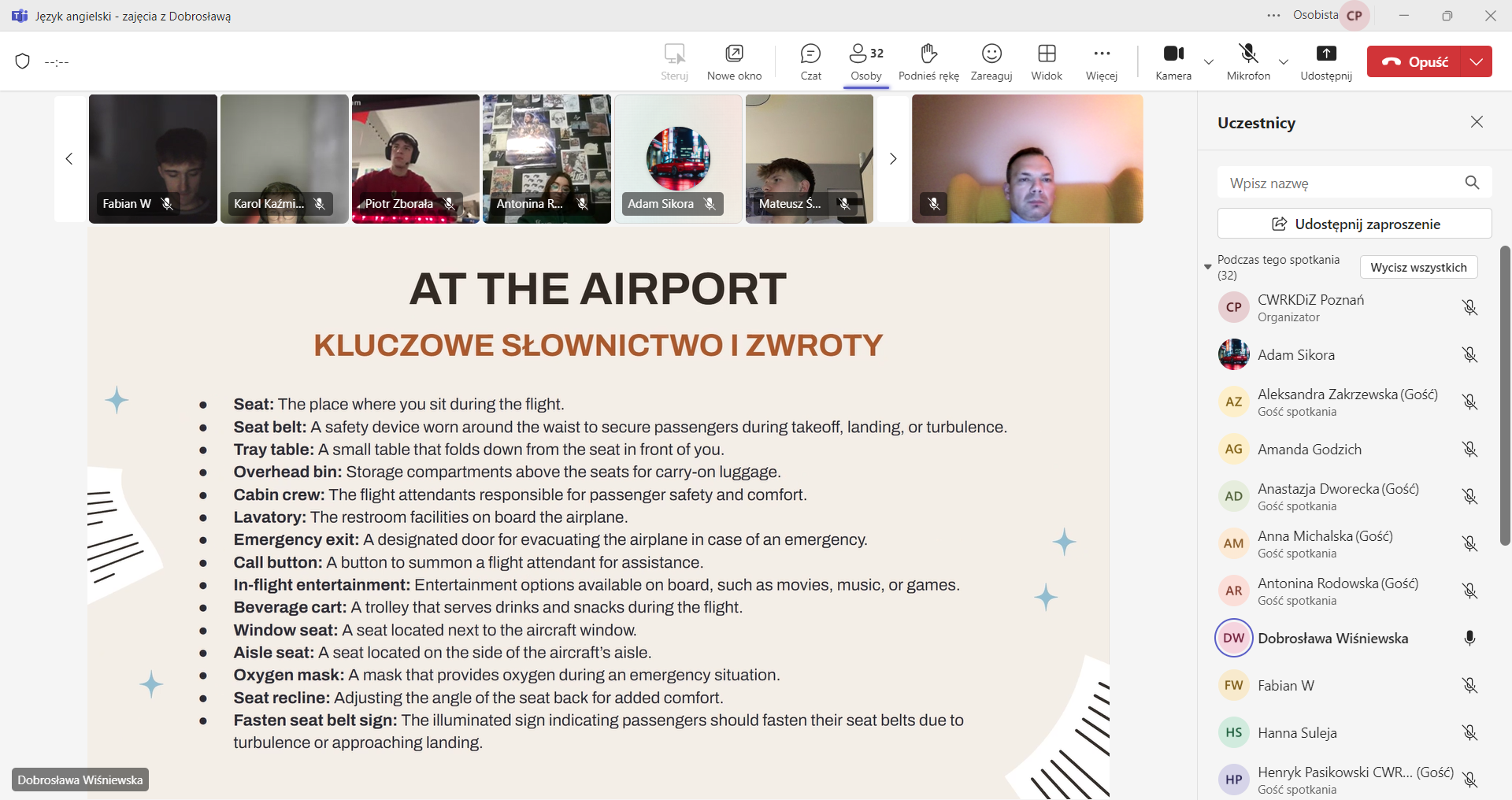
Task: Click Adam Sikora's microphone icon in list
Action: [x=1469, y=354]
